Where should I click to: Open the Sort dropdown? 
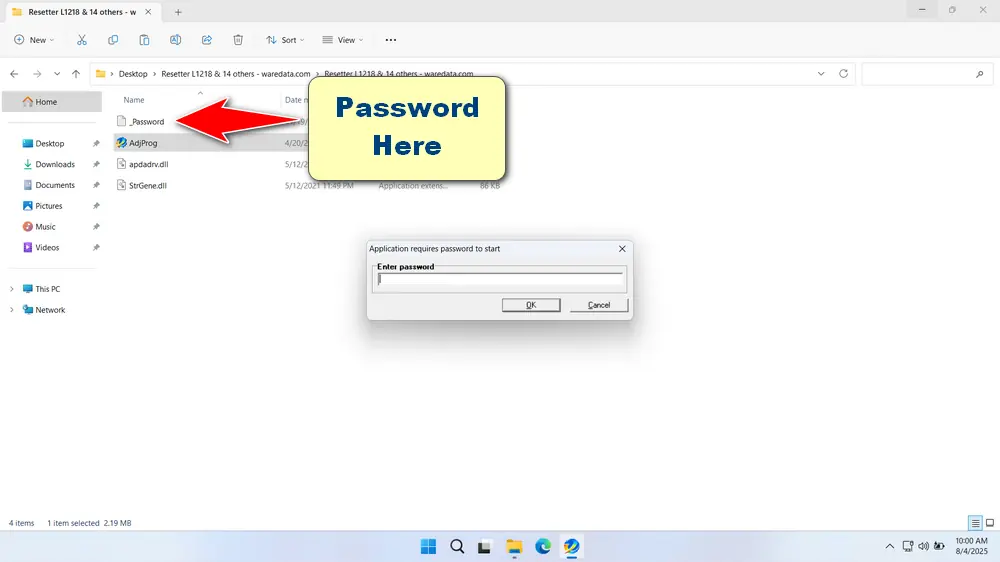pos(285,40)
